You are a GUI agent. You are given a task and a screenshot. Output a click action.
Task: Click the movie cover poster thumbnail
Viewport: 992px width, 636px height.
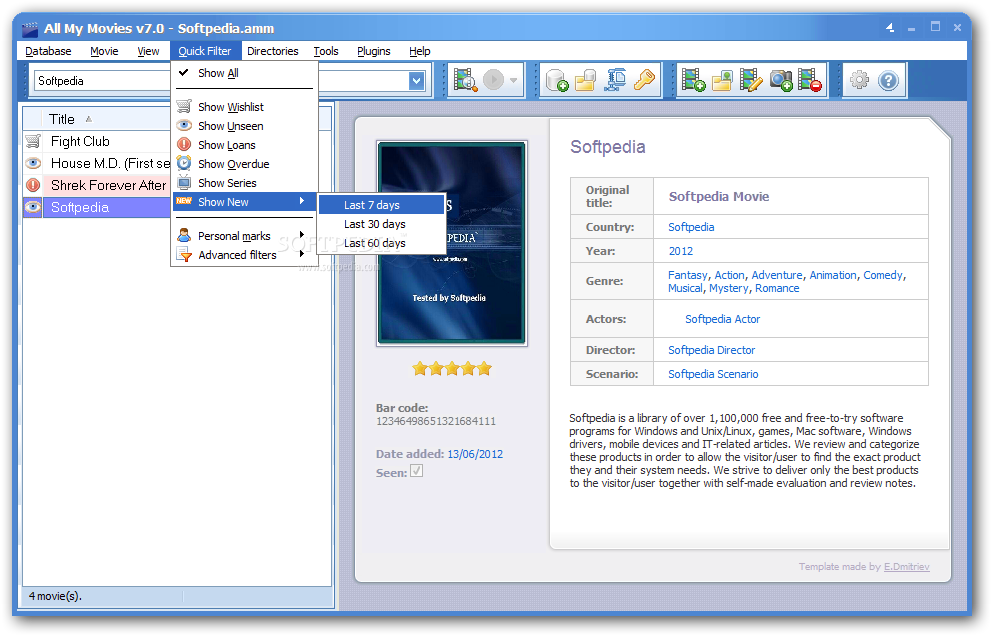(452, 243)
